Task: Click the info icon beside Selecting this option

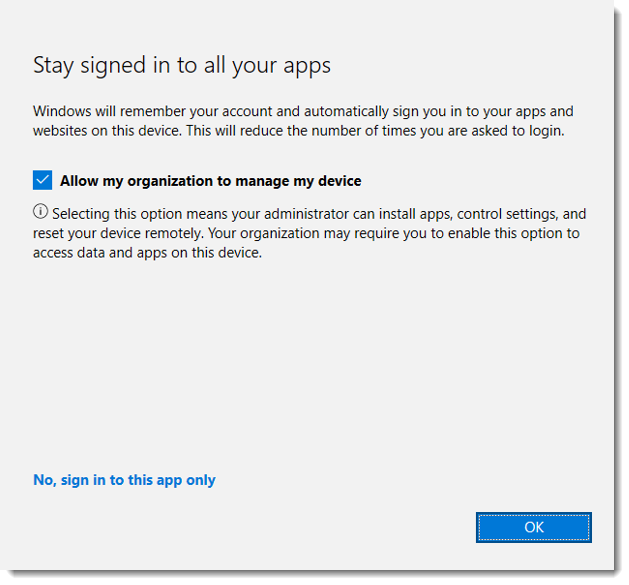Action: click(x=41, y=211)
